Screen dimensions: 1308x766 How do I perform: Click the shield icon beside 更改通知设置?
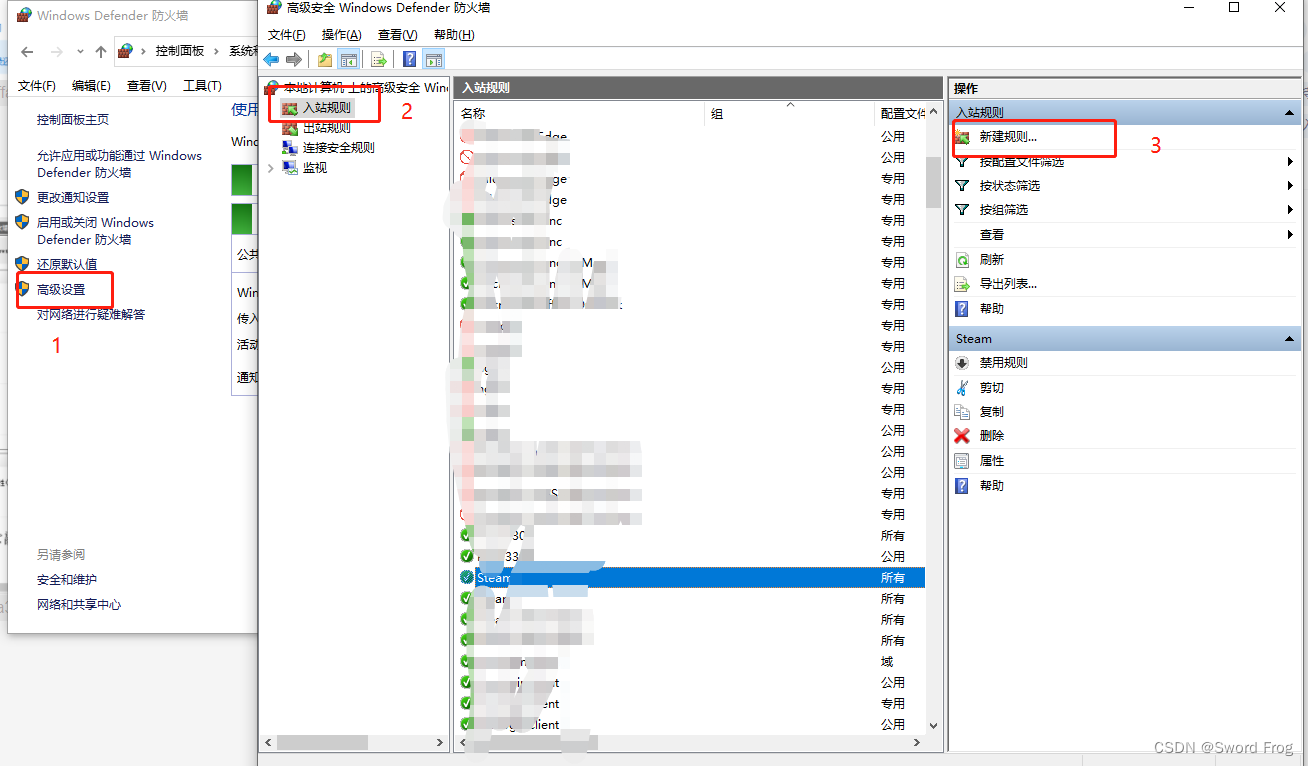23,196
